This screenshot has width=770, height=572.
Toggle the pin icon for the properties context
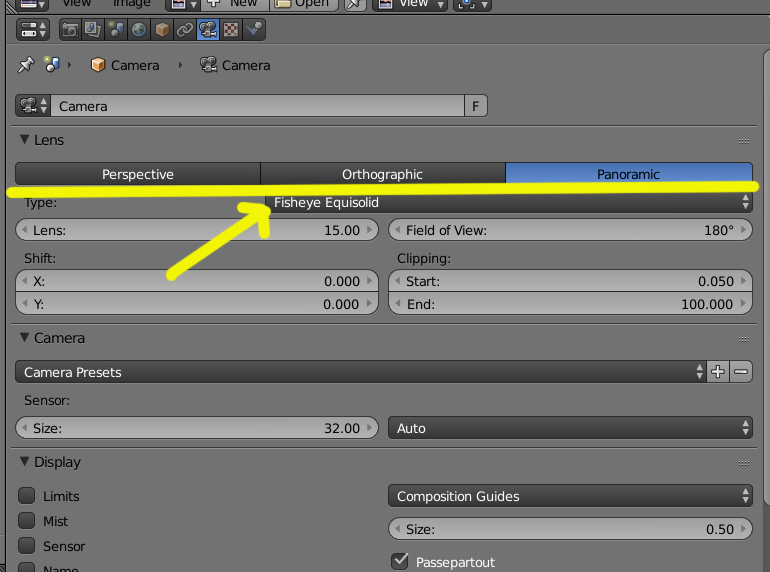pyautogui.click(x=26, y=65)
